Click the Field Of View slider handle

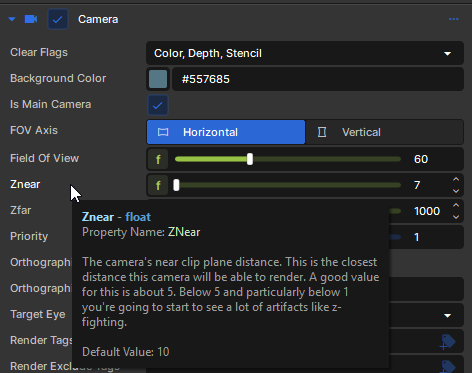250,159
